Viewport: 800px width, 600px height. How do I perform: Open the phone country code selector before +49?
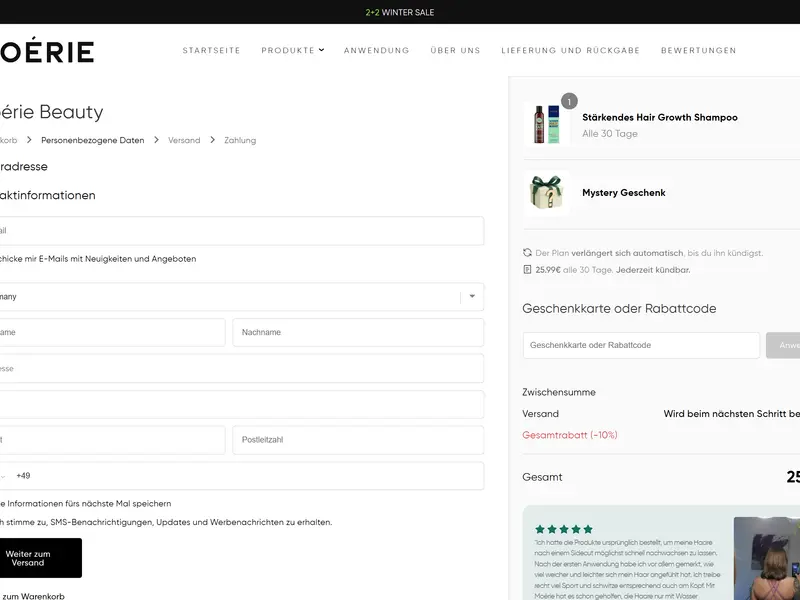coord(4,476)
